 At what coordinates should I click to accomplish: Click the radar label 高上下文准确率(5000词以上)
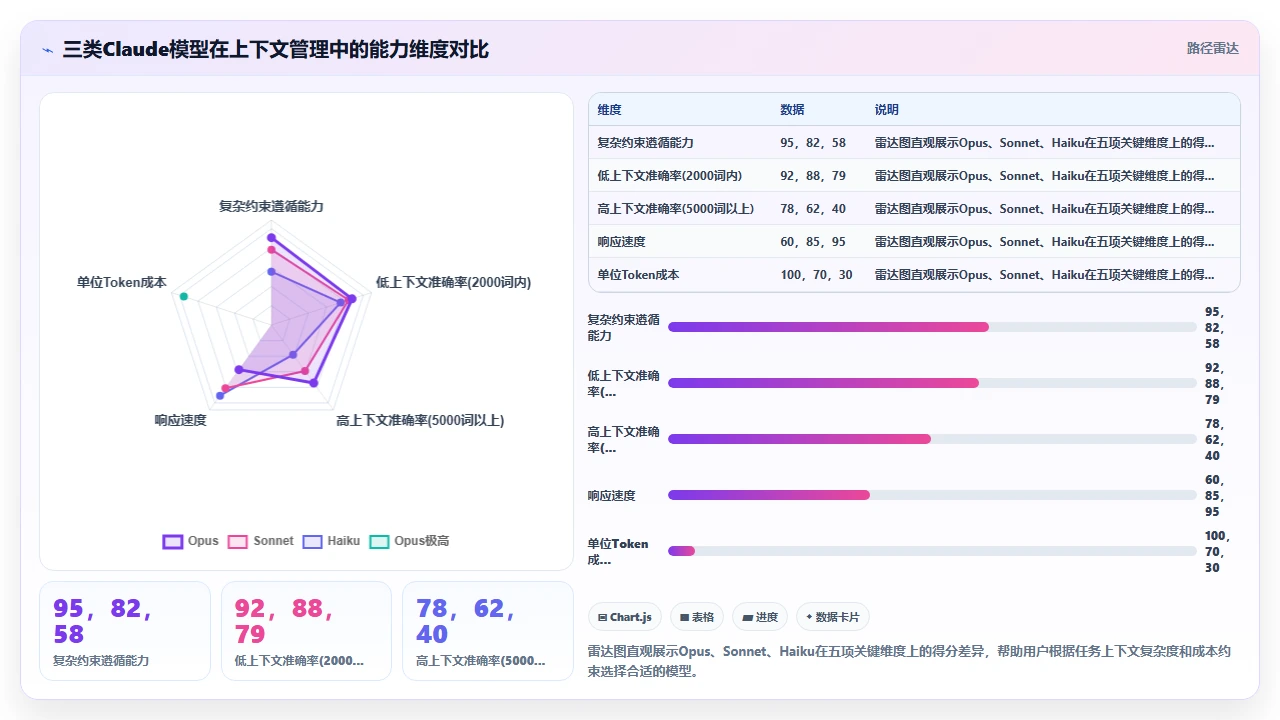tap(420, 420)
